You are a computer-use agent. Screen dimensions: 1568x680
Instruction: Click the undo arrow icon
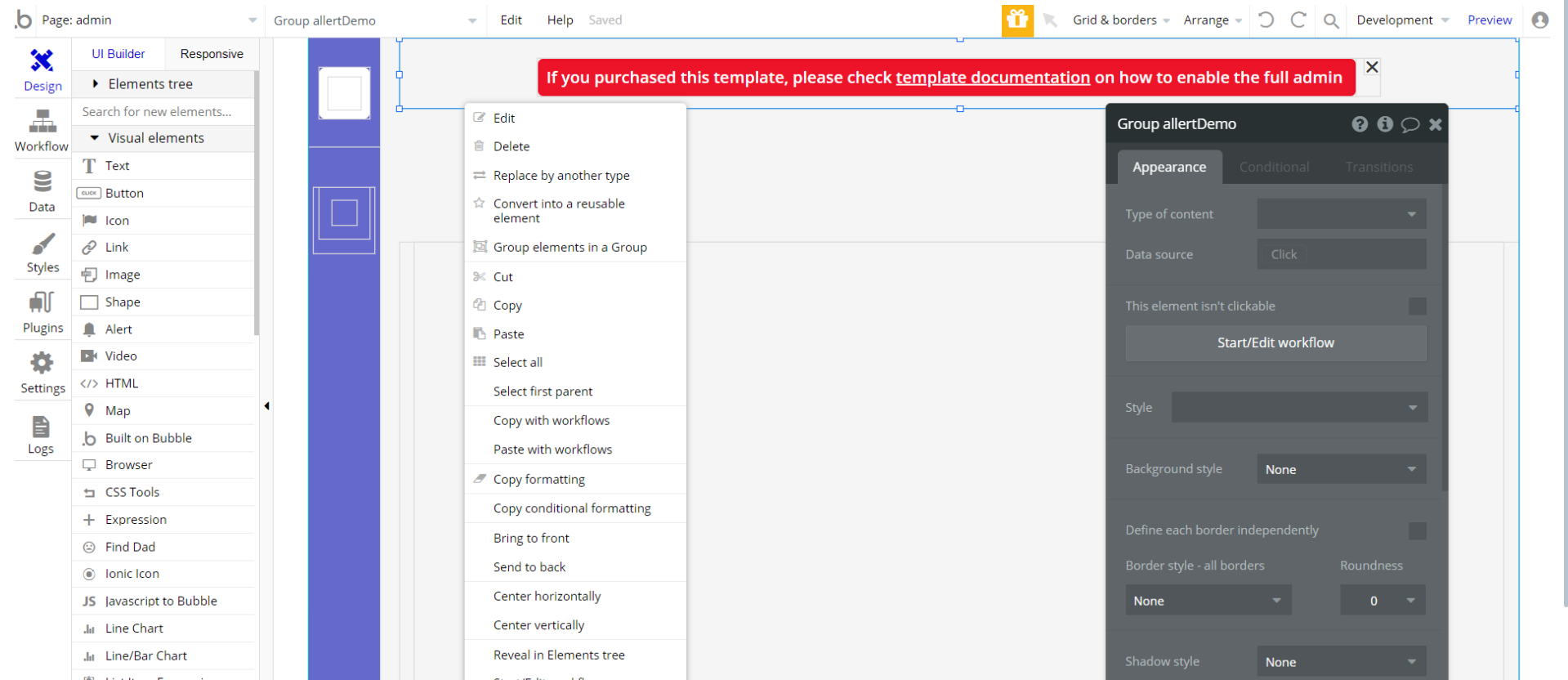click(x=1266, y=20)
